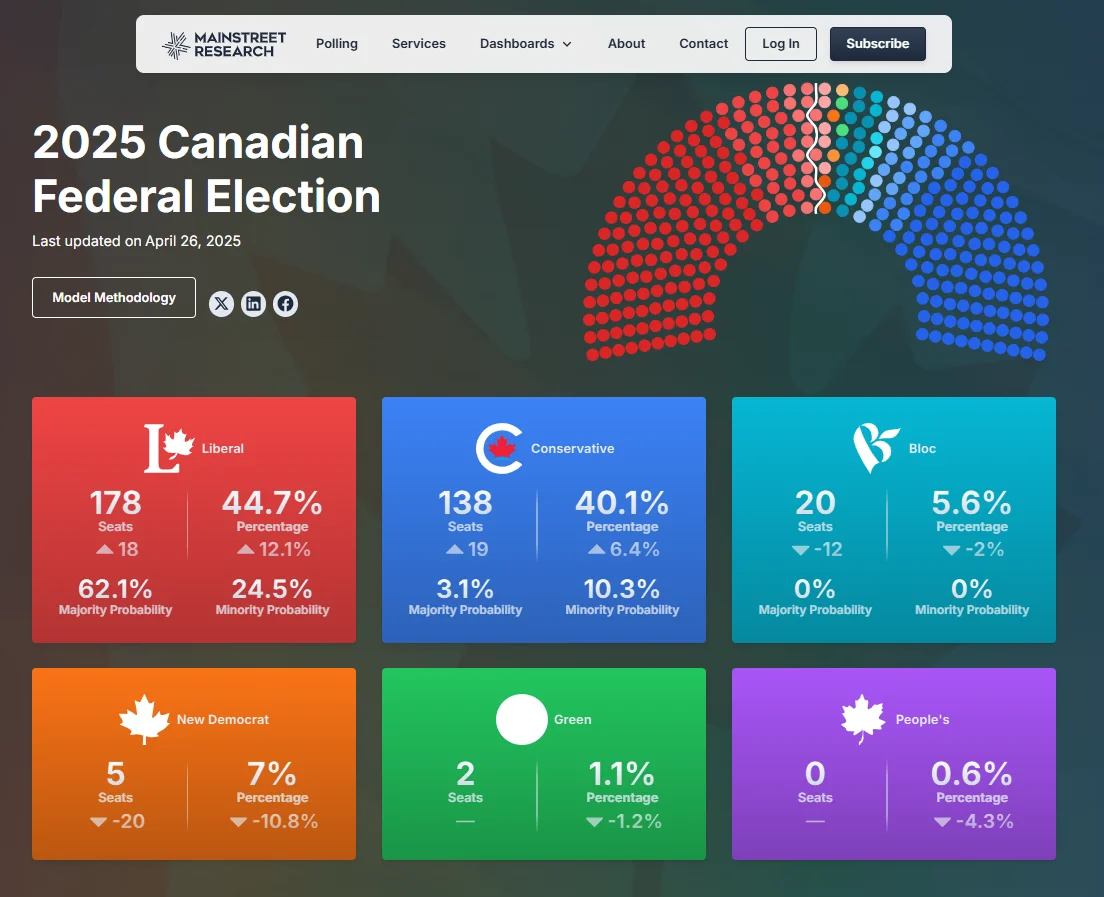The height and width of the screenshot is (897, 1104).
Task: Expand the Dashboards dropdown menu
Action: tap(525, 44)
